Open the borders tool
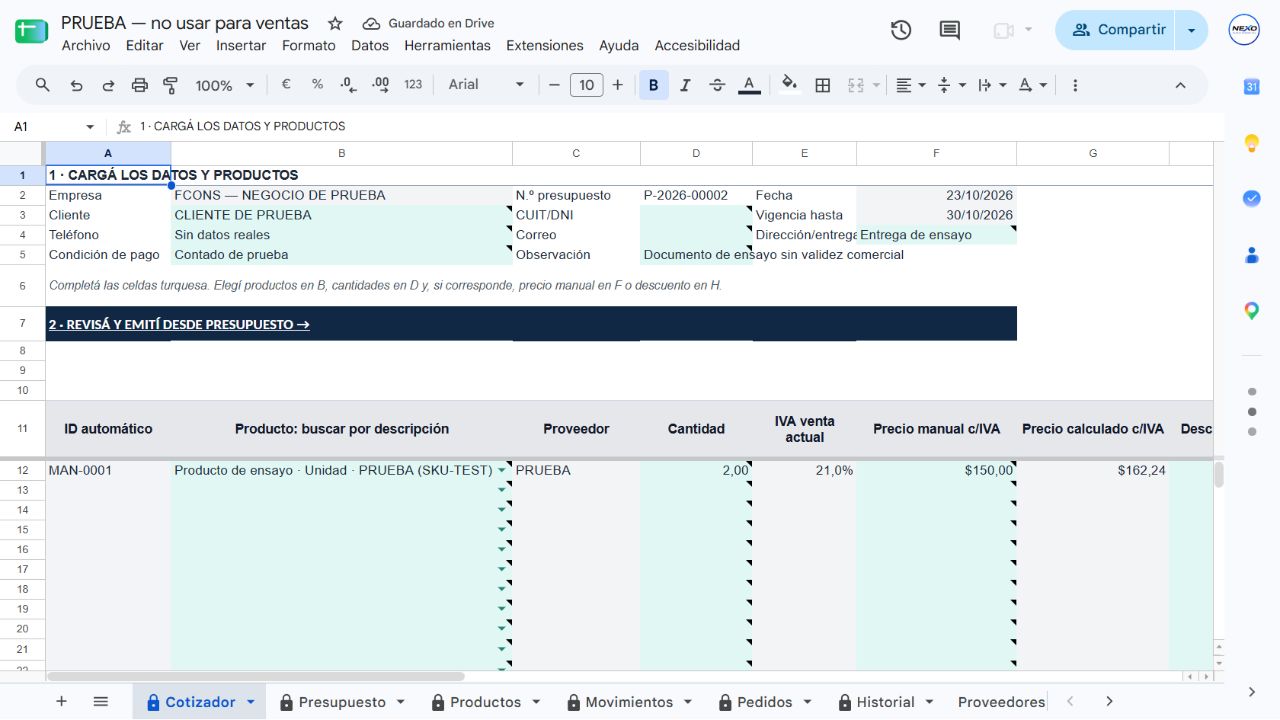The image size is (1280, 720). (823, 85)
